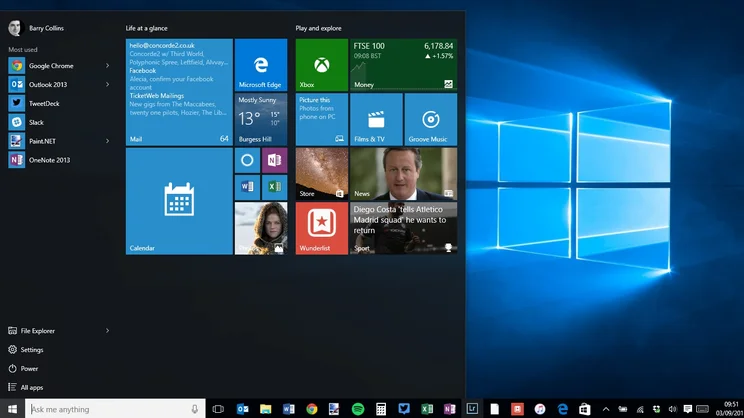Open Settings from the Start menu
Image resolution: width=744 pixels, height=418 pixels.
click(32, 350)
